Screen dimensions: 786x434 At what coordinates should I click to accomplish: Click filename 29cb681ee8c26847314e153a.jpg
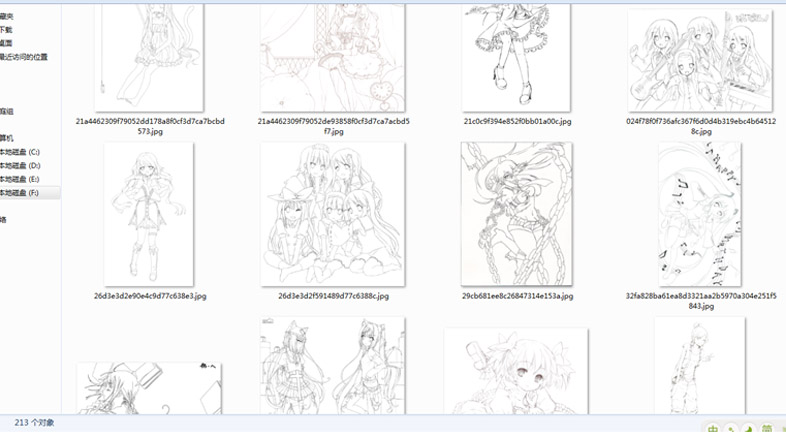(x=517, y=296)
